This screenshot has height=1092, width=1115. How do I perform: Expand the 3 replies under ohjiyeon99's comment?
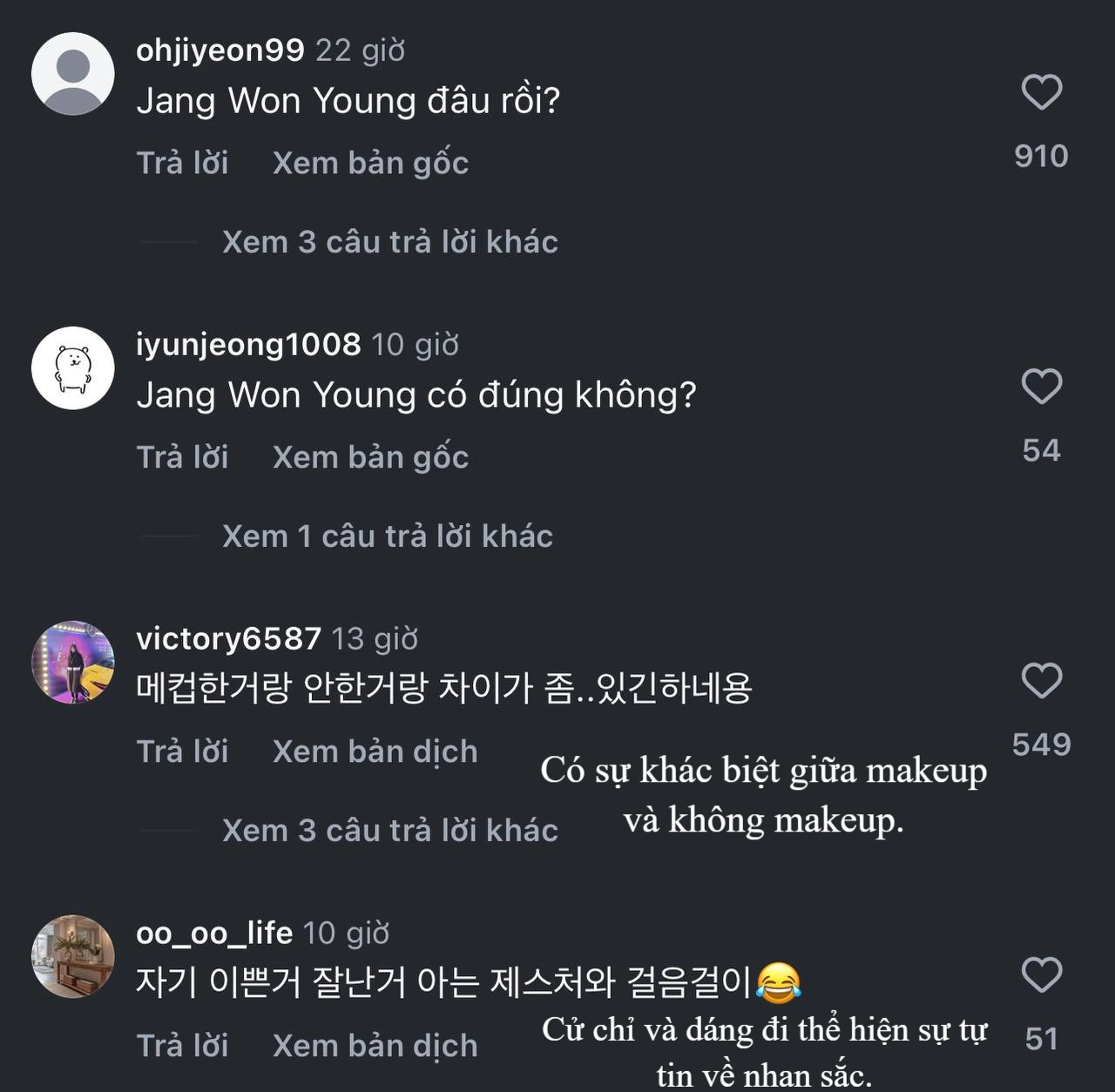pos(389,242)
